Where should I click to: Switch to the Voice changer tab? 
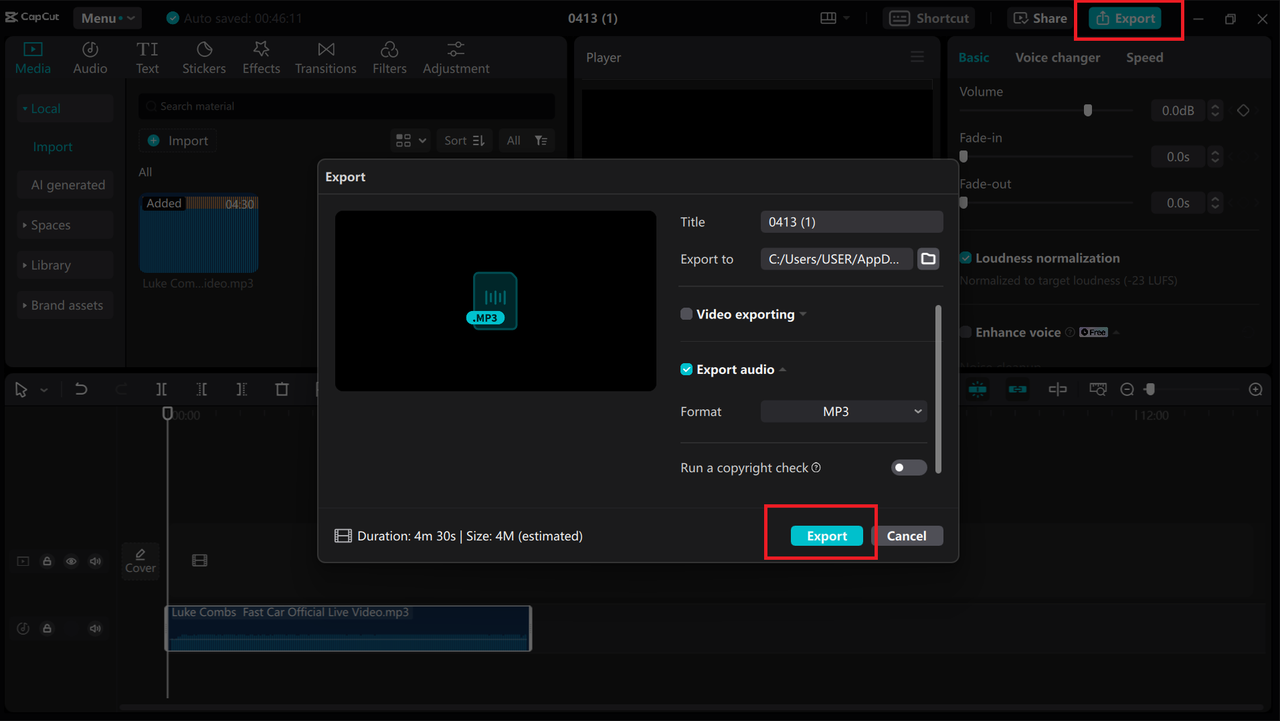[x=1057, y=57]
